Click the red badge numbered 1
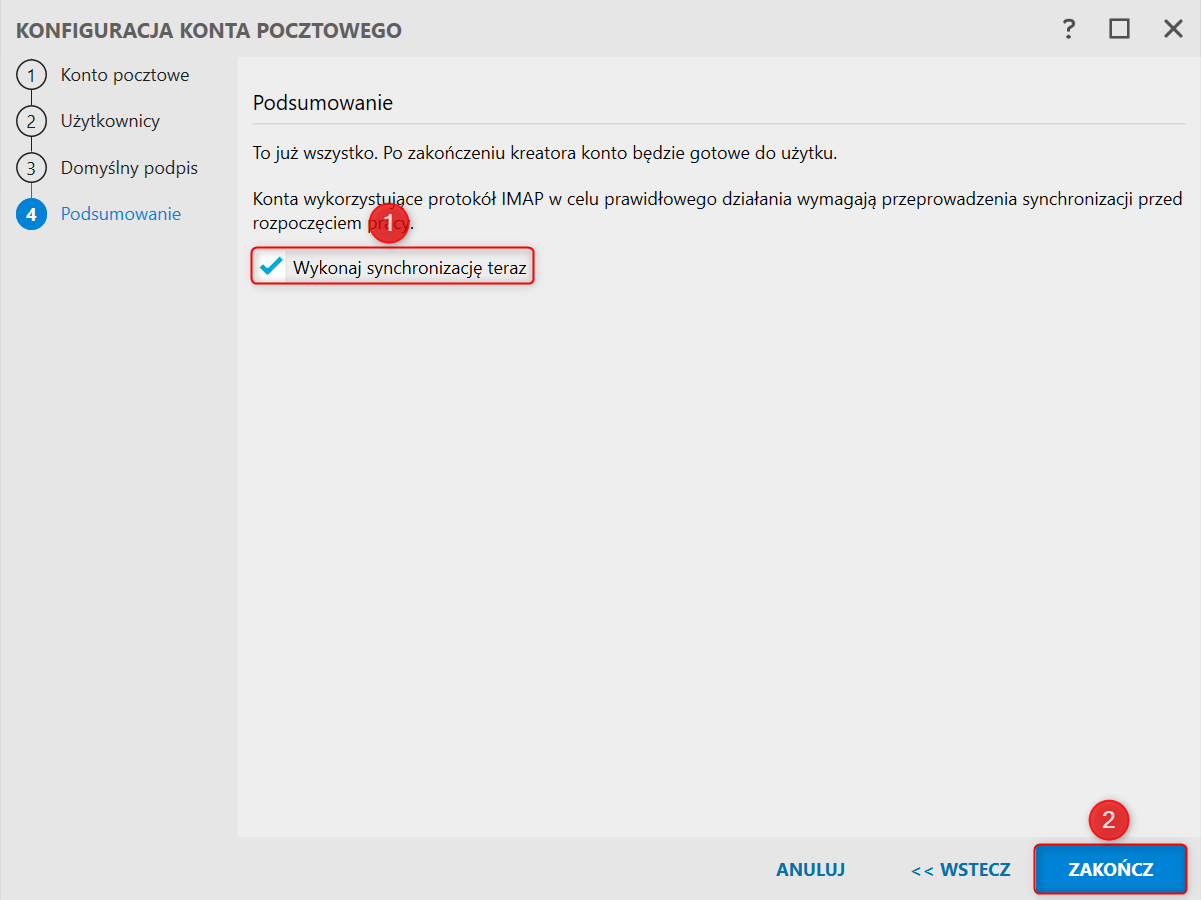 389,224
